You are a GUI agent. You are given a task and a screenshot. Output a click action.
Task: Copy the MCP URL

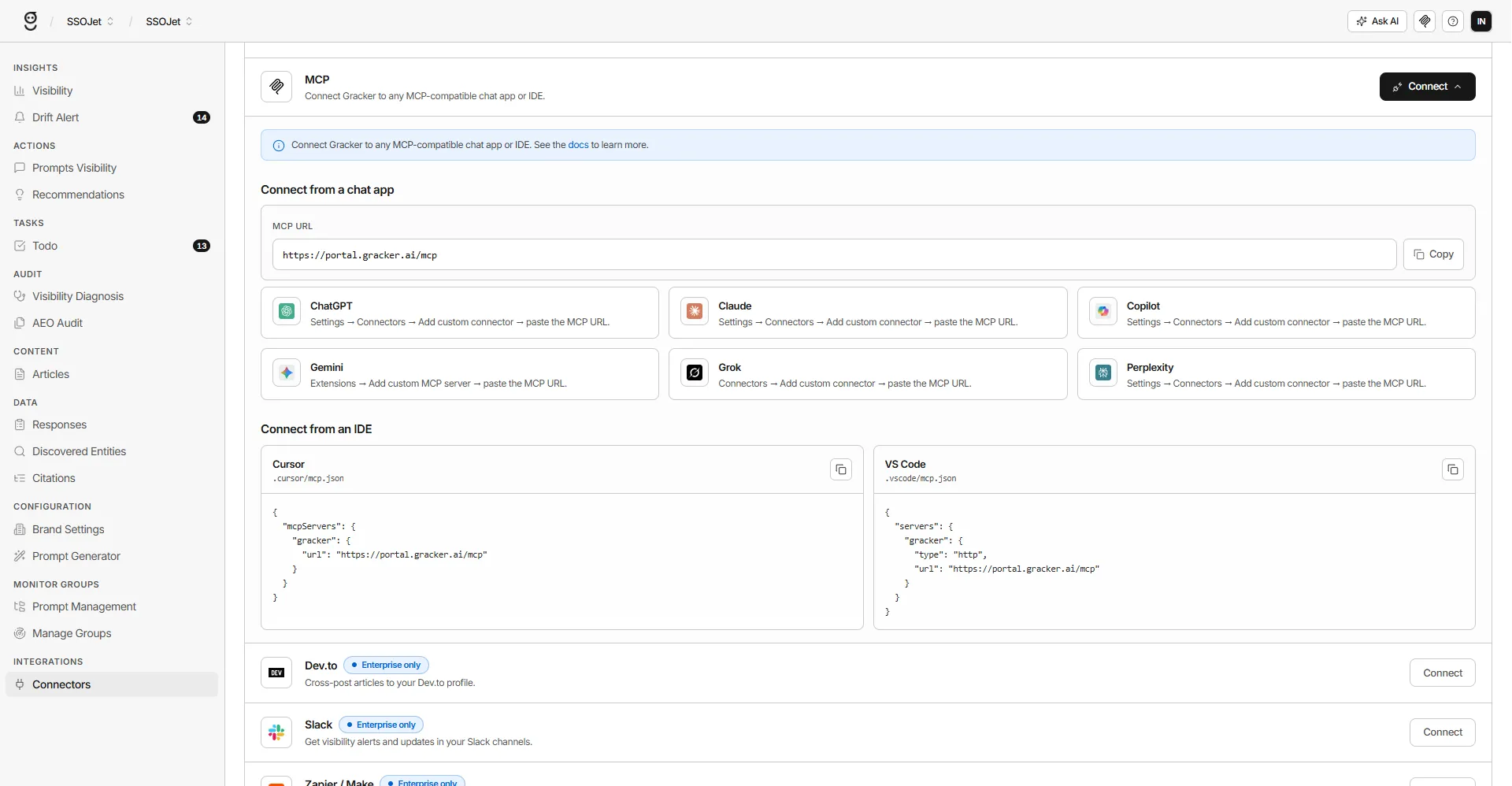click(x=1433, y=254)
